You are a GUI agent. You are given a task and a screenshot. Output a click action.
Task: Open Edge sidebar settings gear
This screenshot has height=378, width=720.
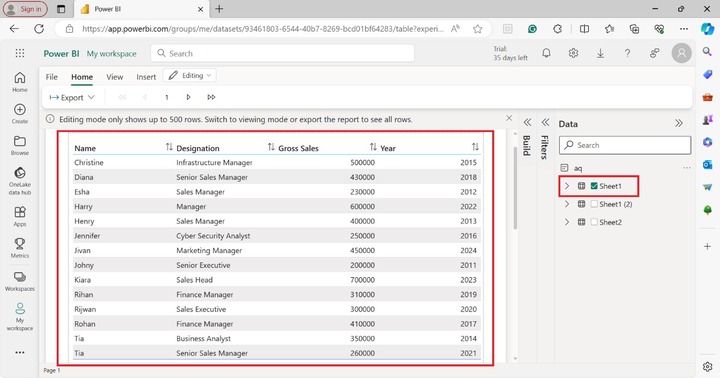tap(708, 366)
